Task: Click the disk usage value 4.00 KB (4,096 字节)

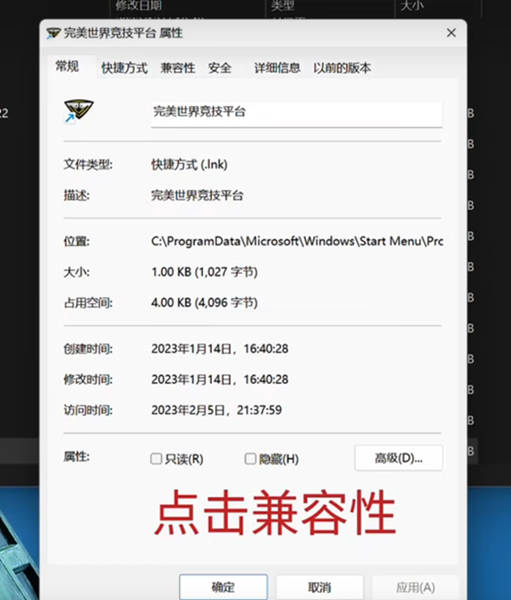Action: (x=204, y=303)
